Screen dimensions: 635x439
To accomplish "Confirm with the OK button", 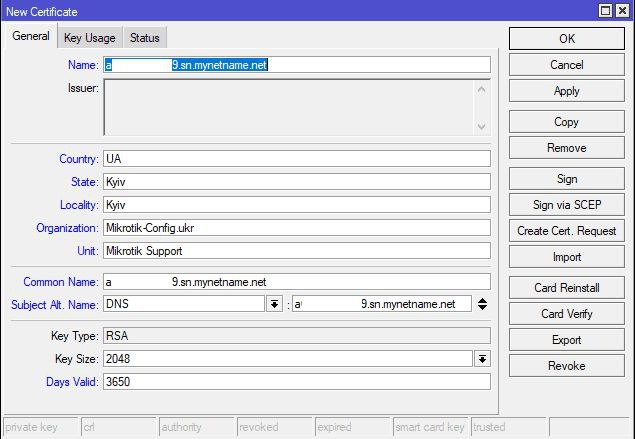I will (x=567, y=39).
